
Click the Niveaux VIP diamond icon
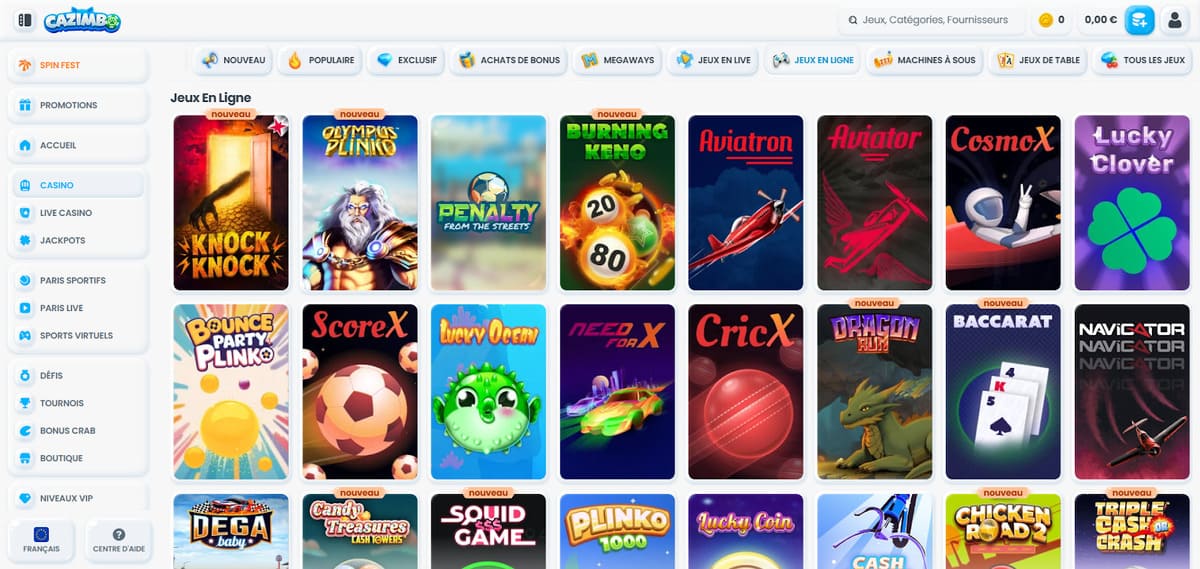[25, 498]
